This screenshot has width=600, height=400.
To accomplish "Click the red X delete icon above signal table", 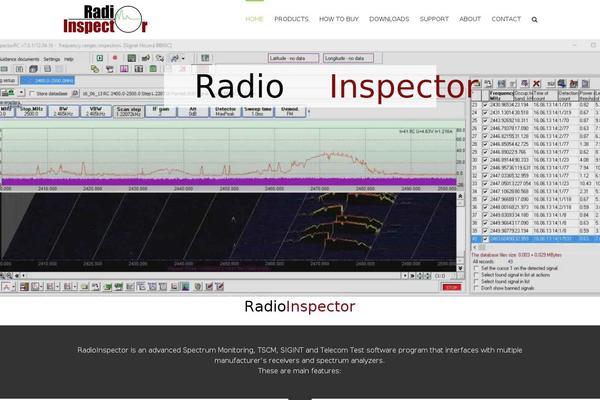I will tap(536, 83).
